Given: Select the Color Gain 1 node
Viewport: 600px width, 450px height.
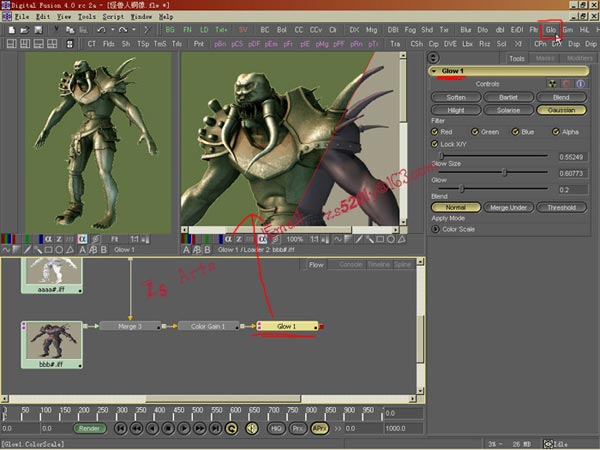Looking at the screenshot, I should tap(208, 326).
